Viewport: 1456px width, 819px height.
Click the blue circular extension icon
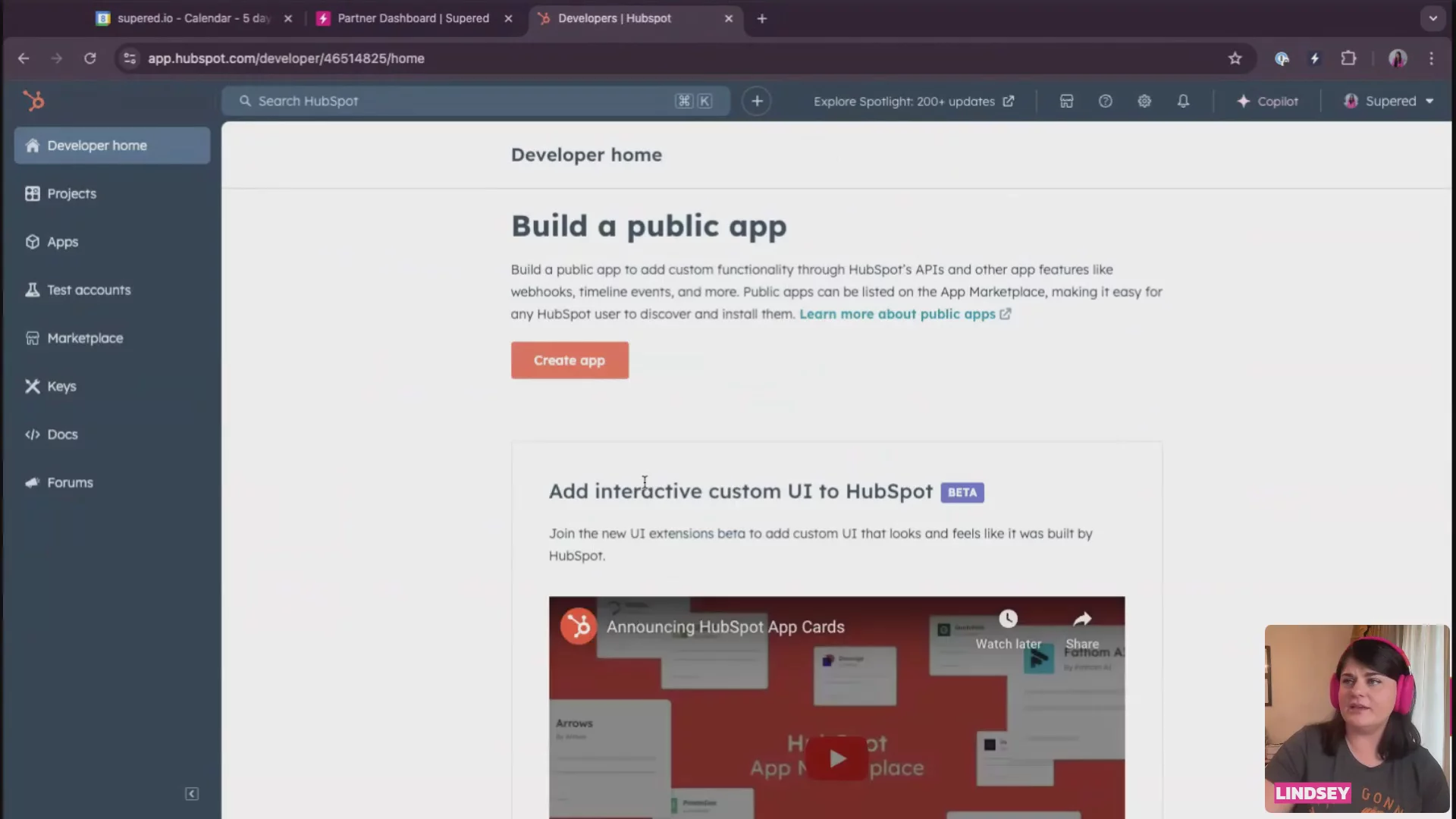1282,58
